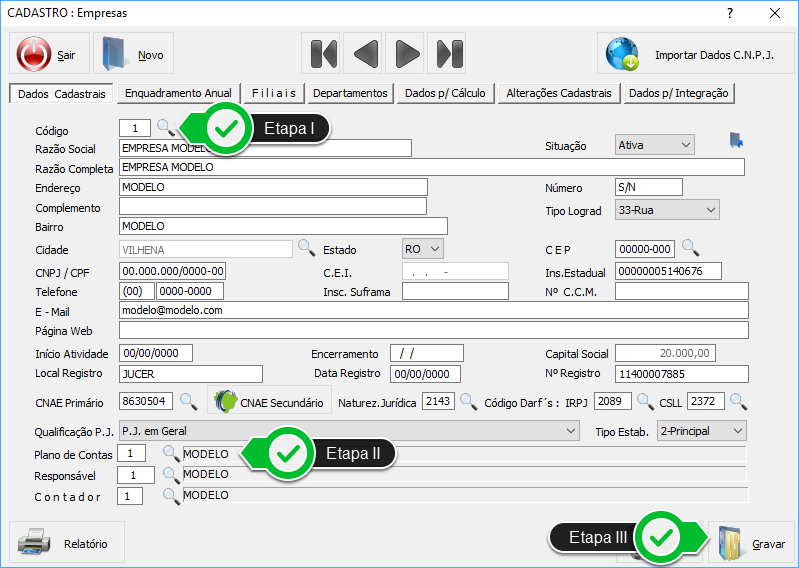Viewport: 799px width, 568px height.
Task: Click the Nº Registro field
Action: tap(682, 374)
